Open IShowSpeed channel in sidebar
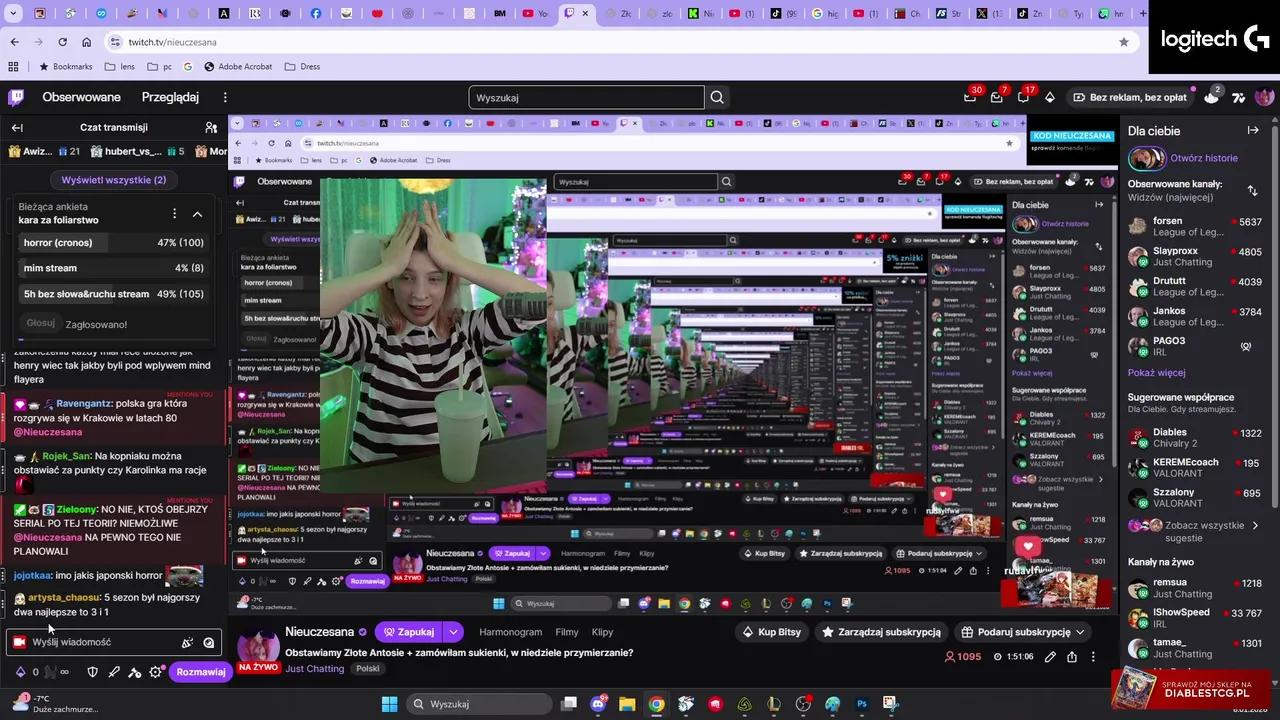The width and height of the screenshot is (1280, 720). click(x=1196, y=618)
